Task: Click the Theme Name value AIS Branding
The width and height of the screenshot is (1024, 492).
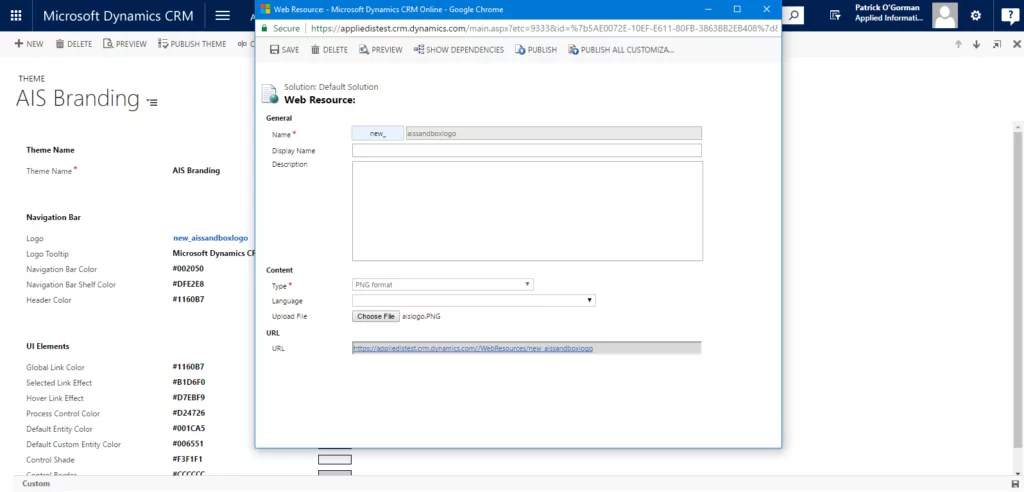Action: coord(196,171)
